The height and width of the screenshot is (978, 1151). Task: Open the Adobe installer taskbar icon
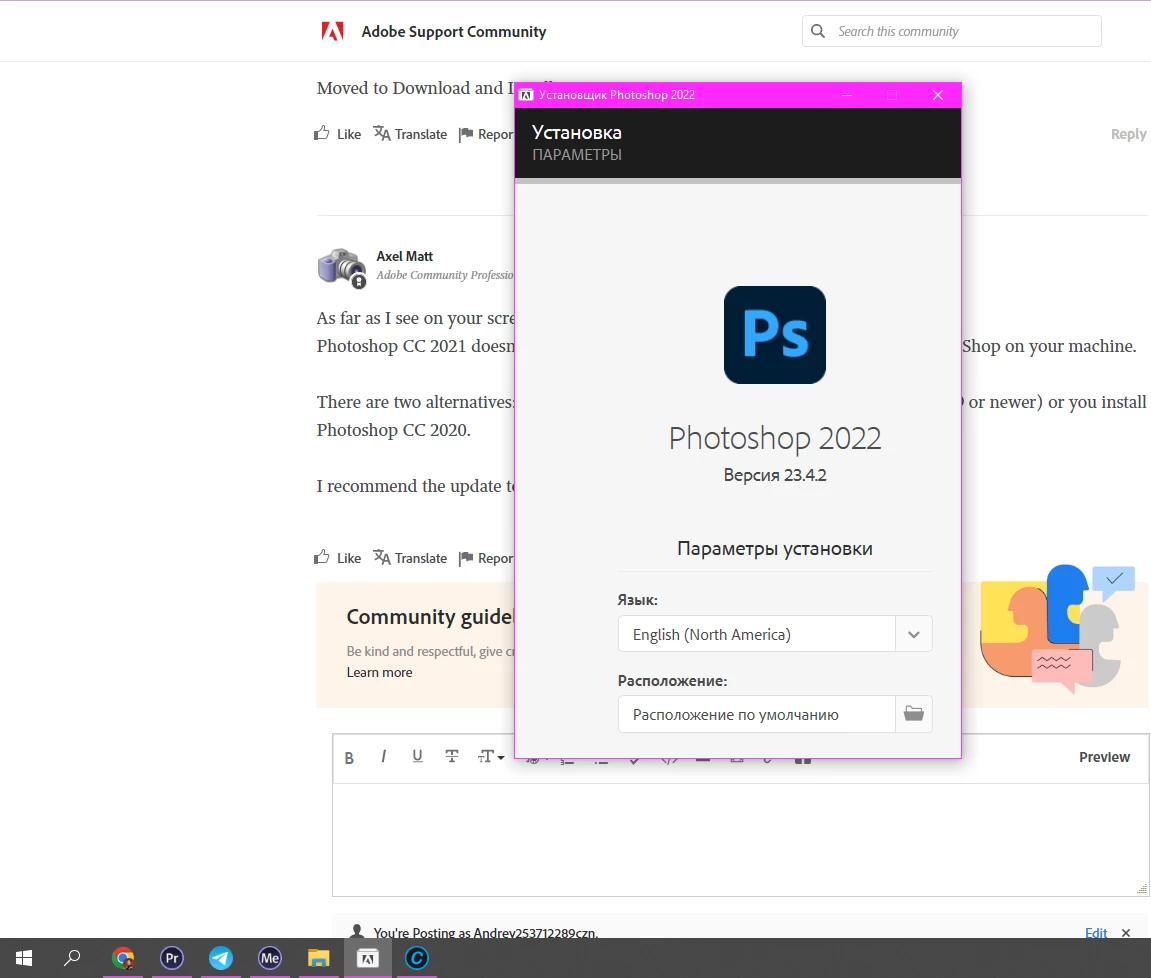click(368, 957)
